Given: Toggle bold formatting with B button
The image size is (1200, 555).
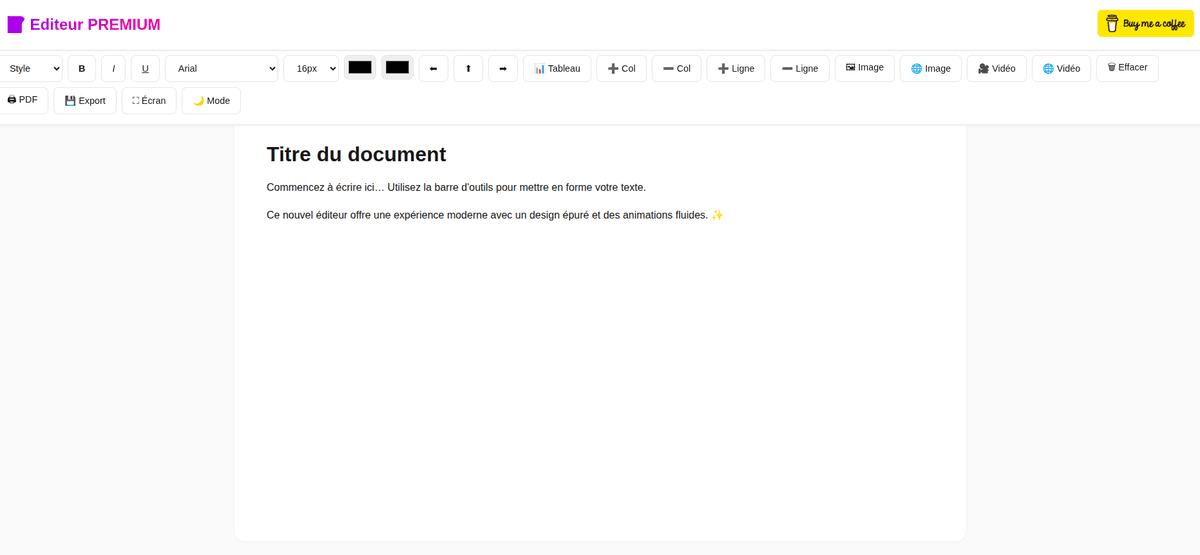Looking at the screenshot, I should point(82,69).
